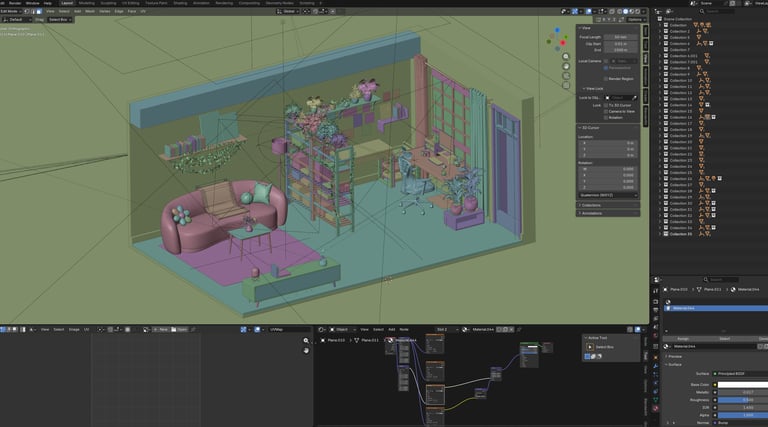Screen dimensions: 768x427
Task: Open the Mesh menu in the viewport header
Action: tap(90, 11)
